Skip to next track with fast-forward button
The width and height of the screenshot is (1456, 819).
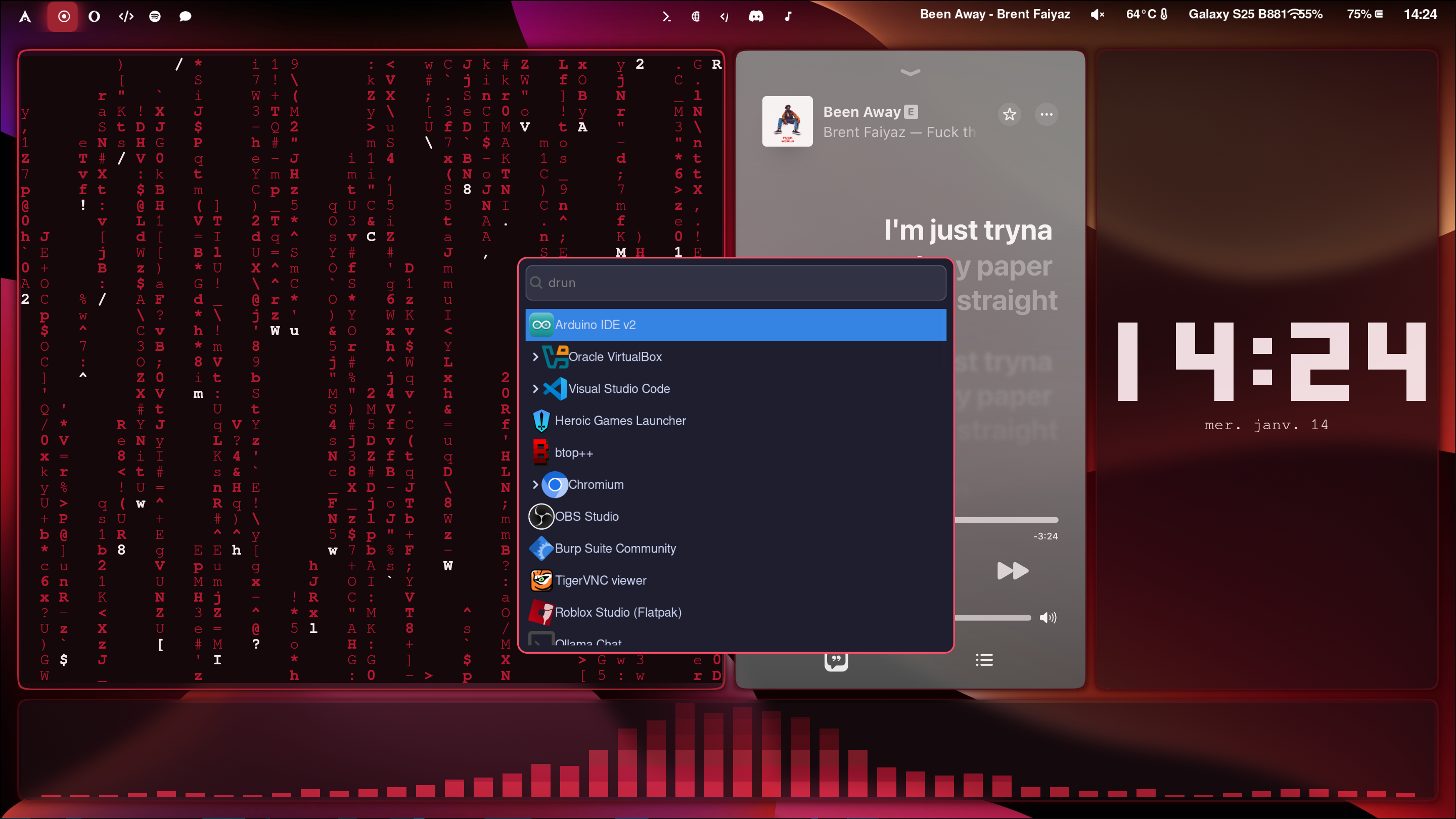[1012, 571]
